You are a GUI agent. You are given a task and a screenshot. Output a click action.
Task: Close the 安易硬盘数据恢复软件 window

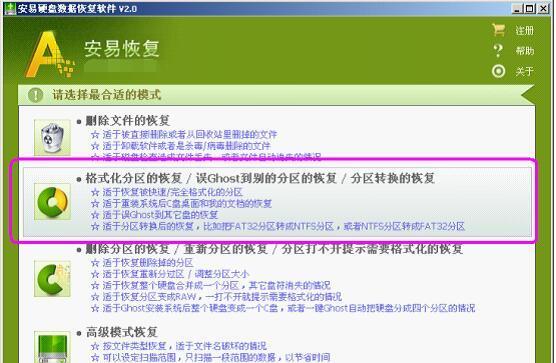click(543, 9)
